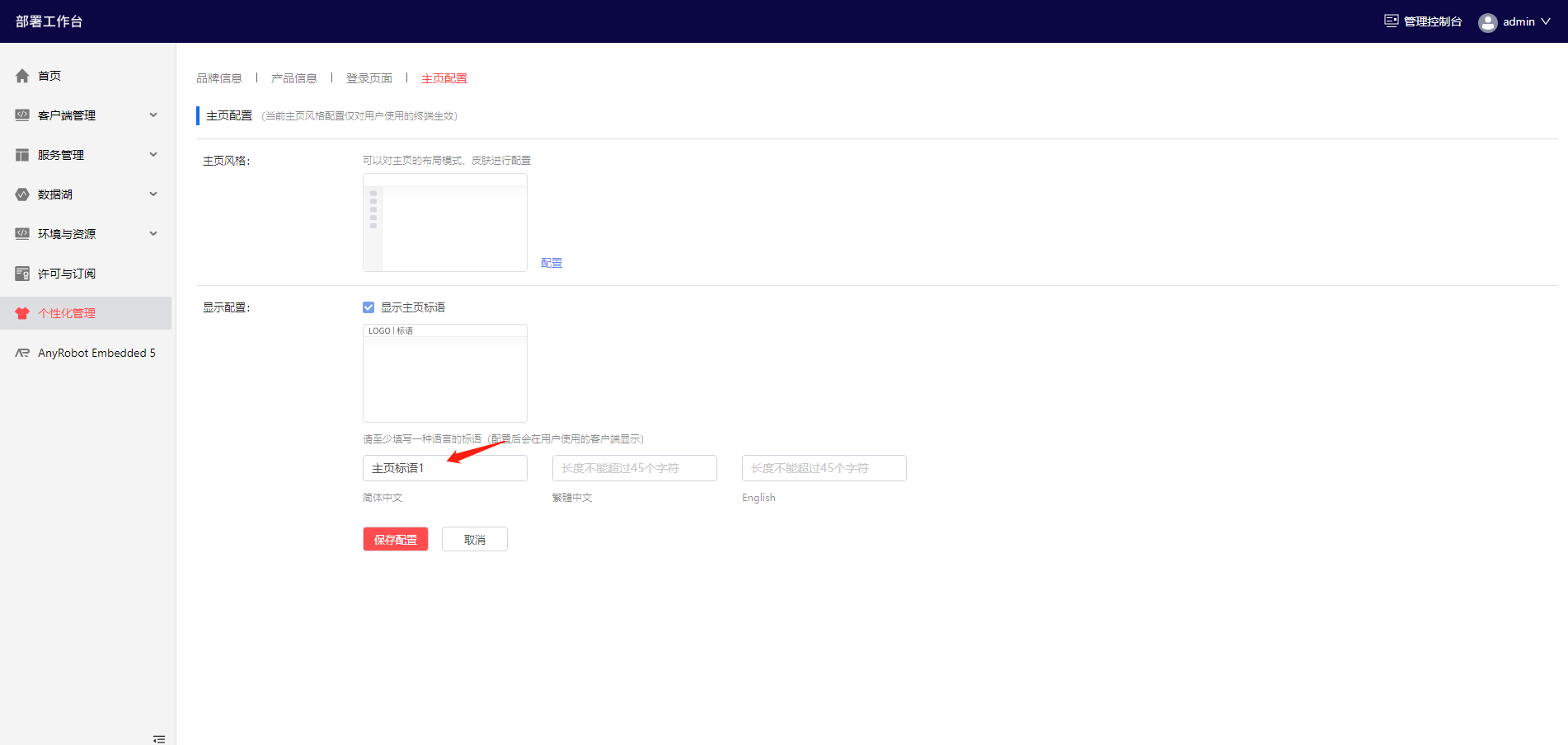Click the 数据湖 menu label
The width and height of the screenshot is (1568, 745).
coord(55,194)
